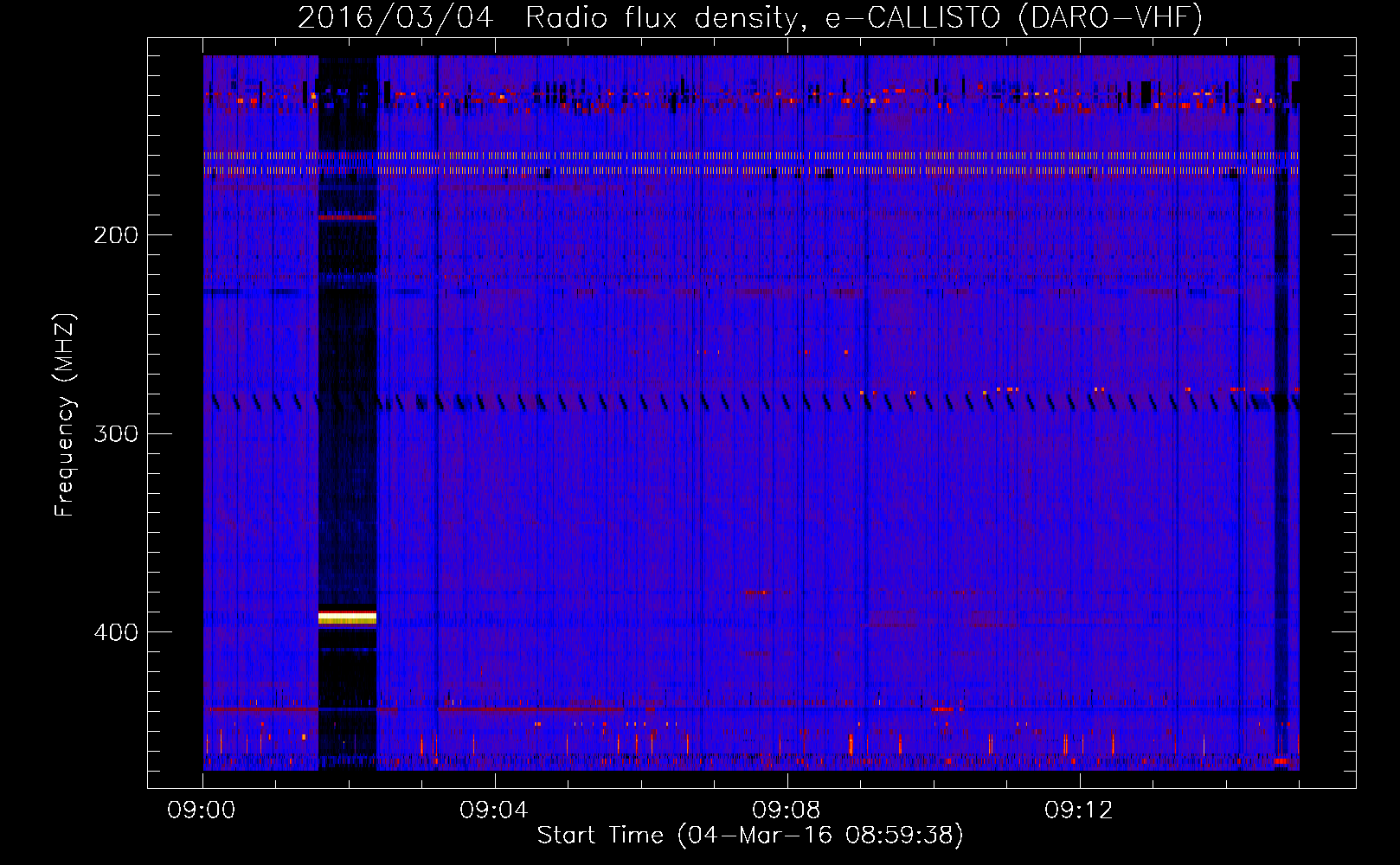Click the 09:12 time tick label
The height and width of the screenshot is (865, 1400).
point(1079,811)
